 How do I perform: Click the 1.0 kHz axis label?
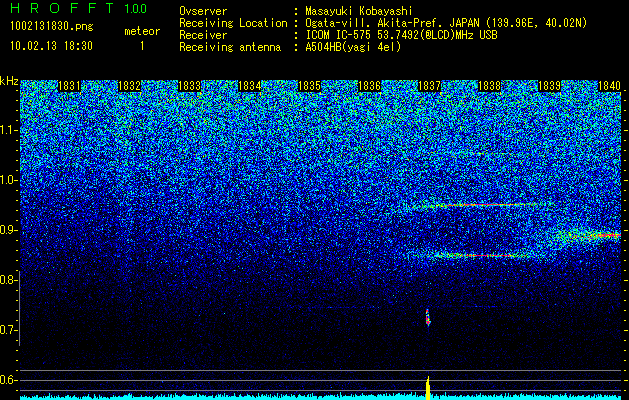7,180
